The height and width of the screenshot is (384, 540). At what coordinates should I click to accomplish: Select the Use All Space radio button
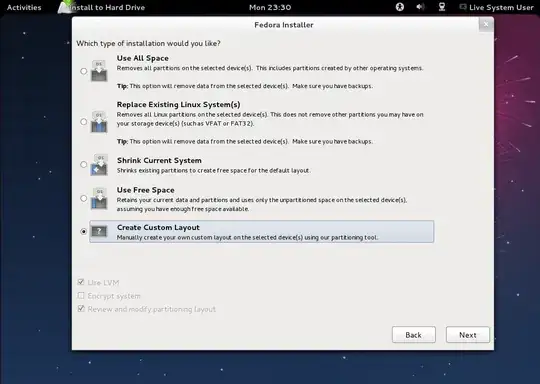click(83, 71)
